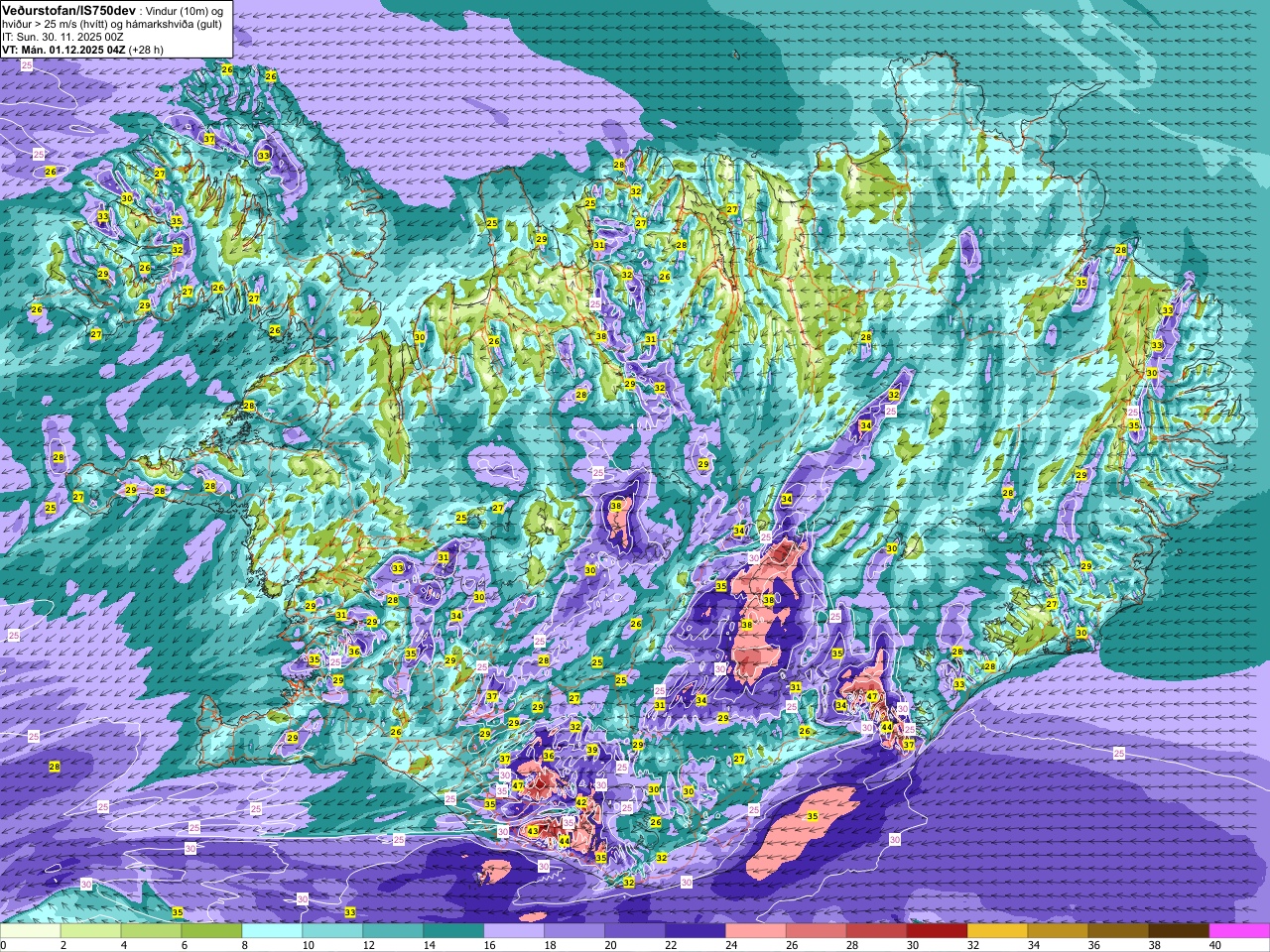Screen dimensions: 1270x952
Task: Click the 10–12 turquoise legend swatch
Action: coord(332,931)
